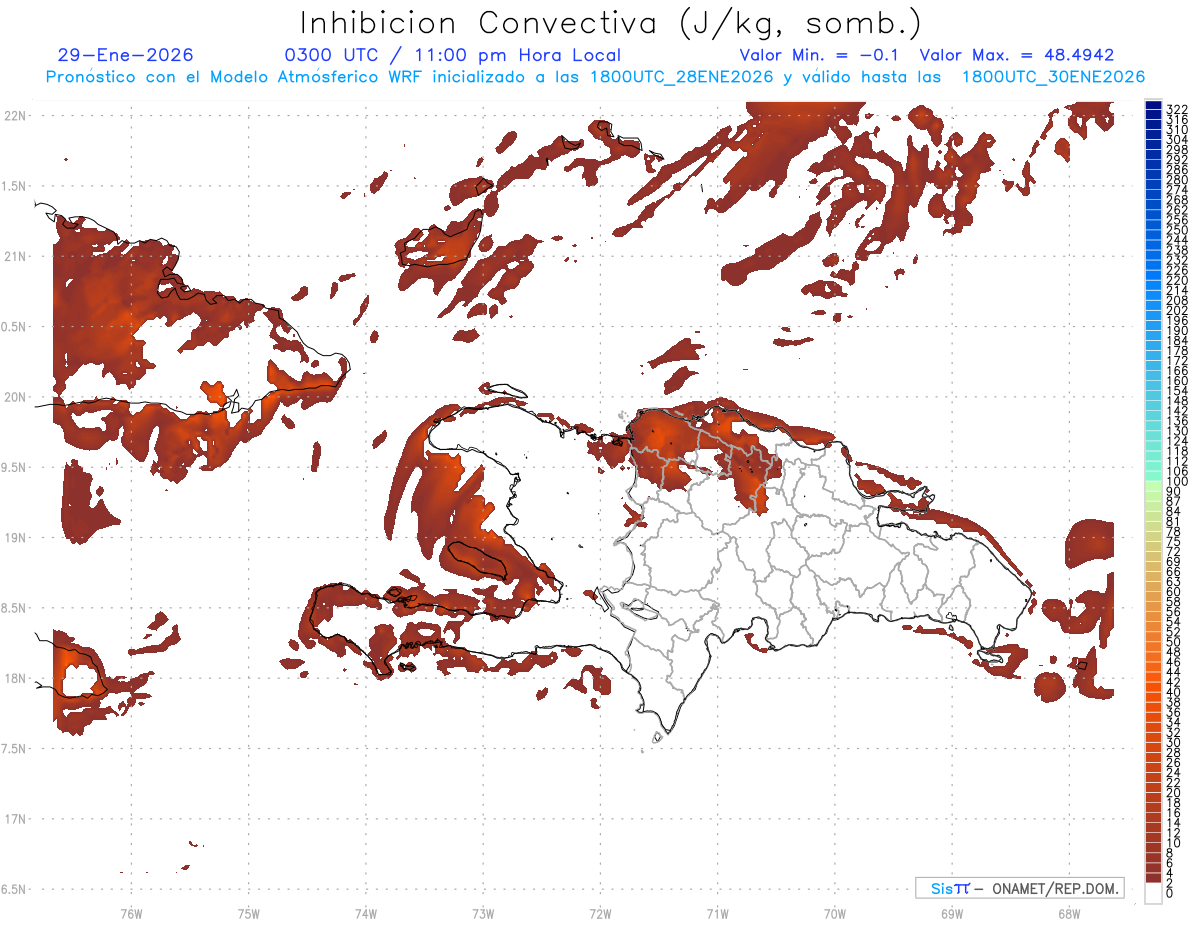Screen dimensions: 1200x927
Task: Click the darkest navy colorbar swatch beside 322
Action: [1153, 105]
